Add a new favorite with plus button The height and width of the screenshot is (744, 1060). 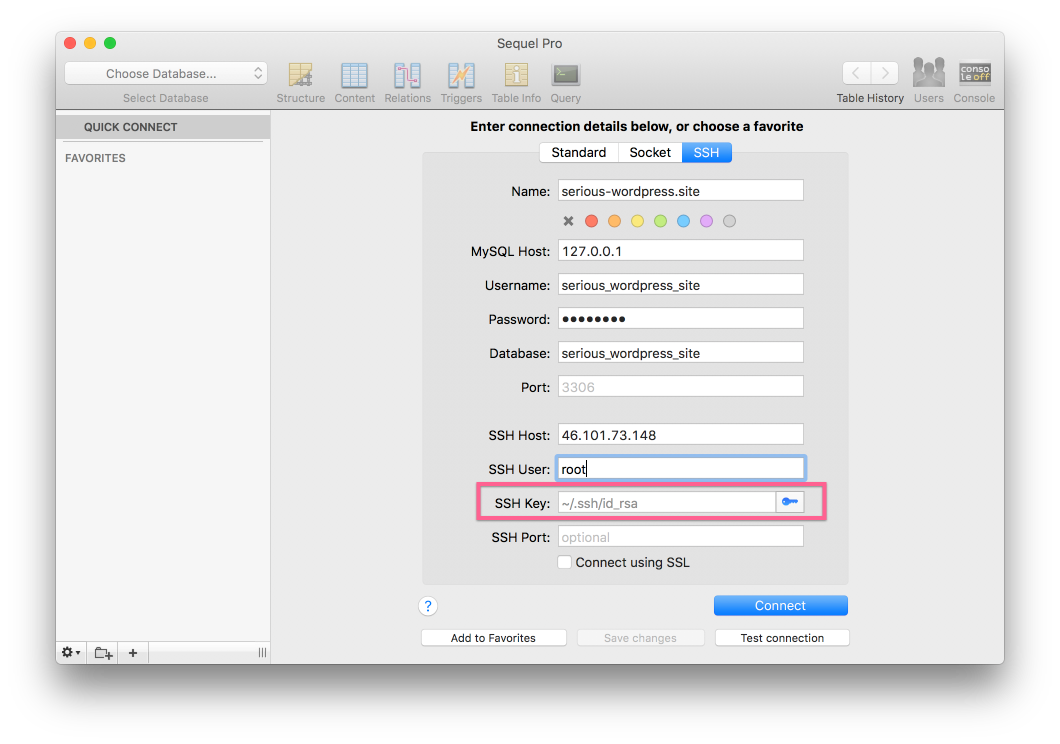pos(133,653)
